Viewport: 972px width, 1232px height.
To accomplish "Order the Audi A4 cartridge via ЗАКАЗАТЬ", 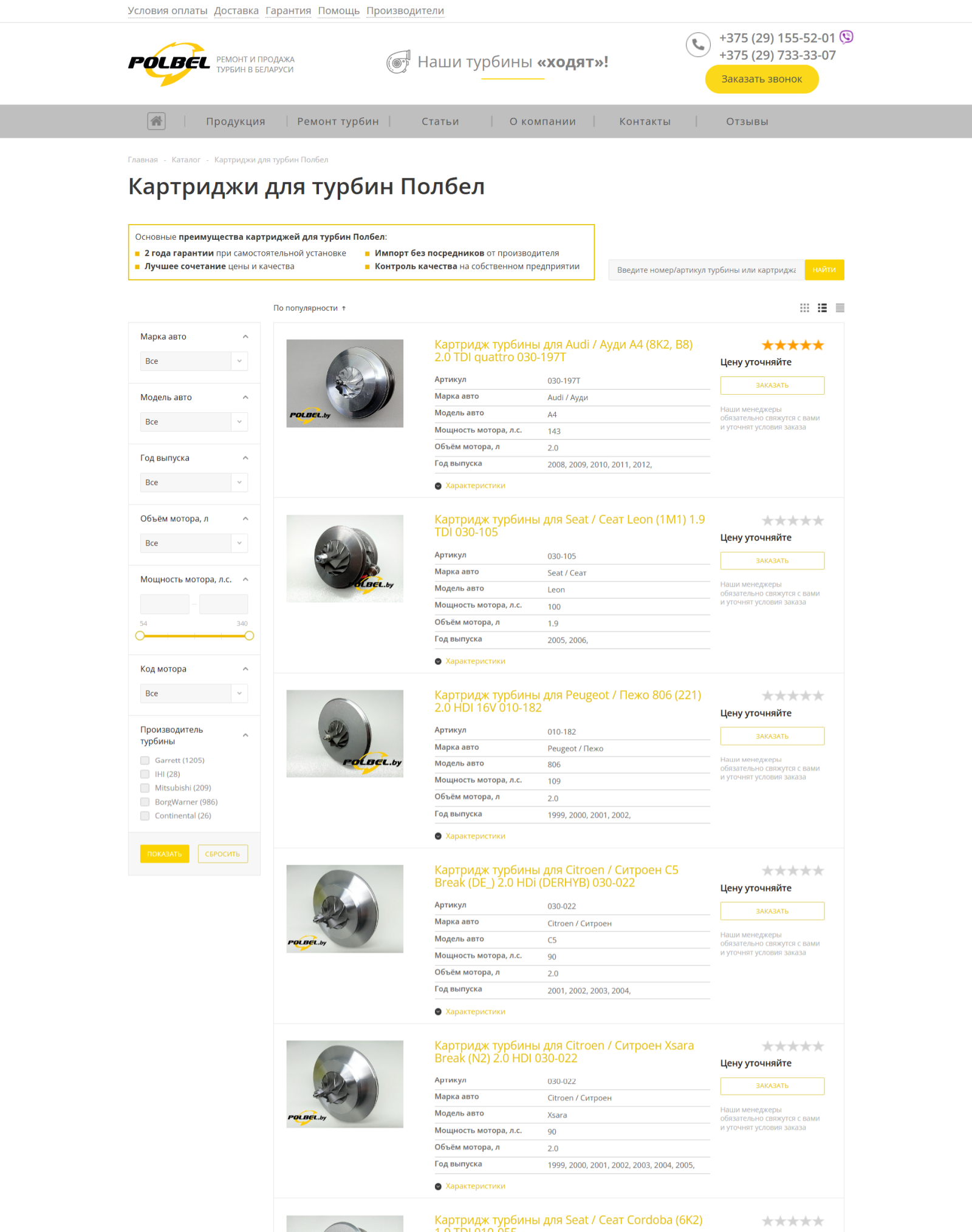I will click(772, 385).
